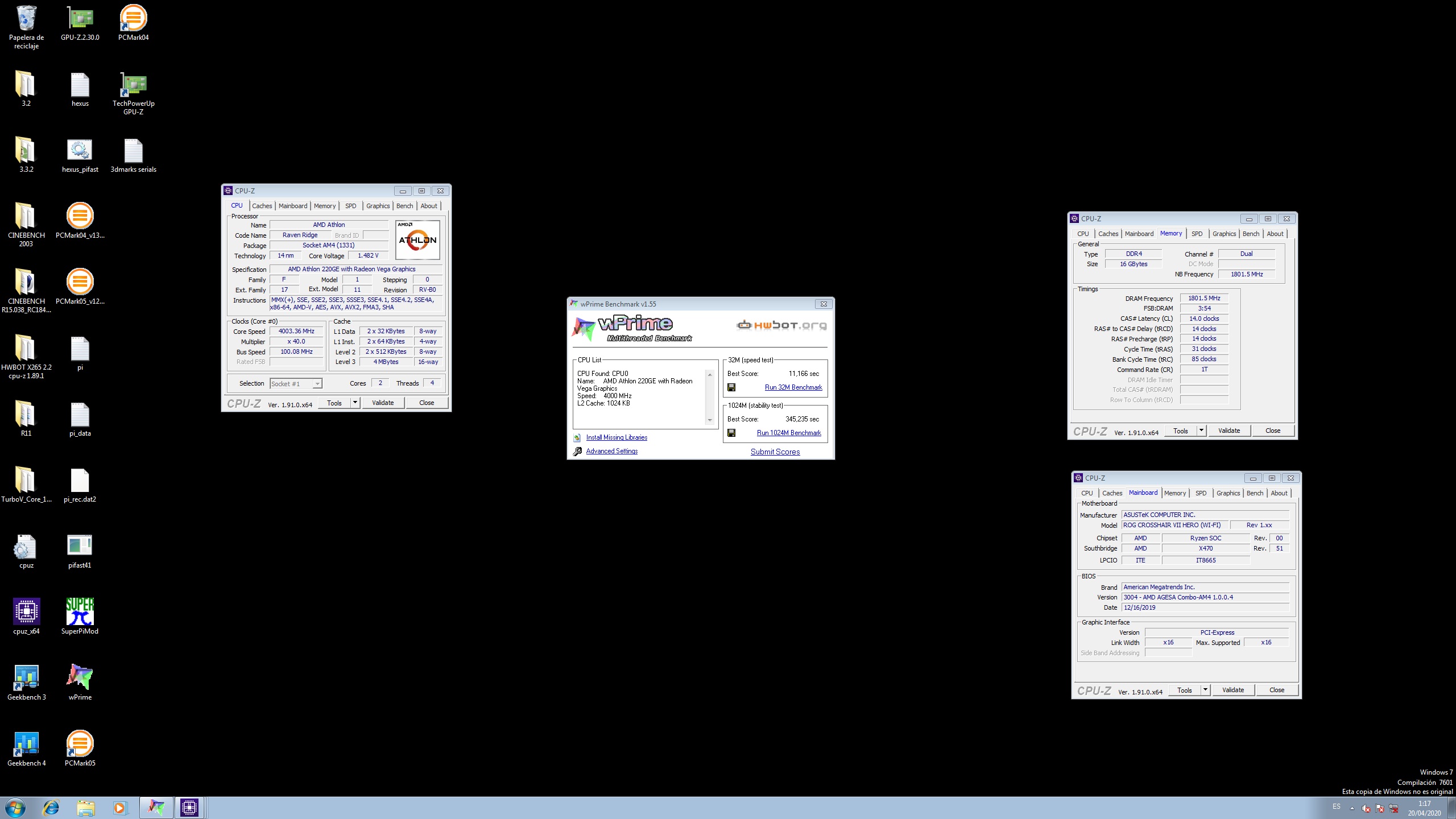The height and width of the screenshot is (819, 1456).
Task: Open Advanced Settings in wPrime
Action: point(612,451)
